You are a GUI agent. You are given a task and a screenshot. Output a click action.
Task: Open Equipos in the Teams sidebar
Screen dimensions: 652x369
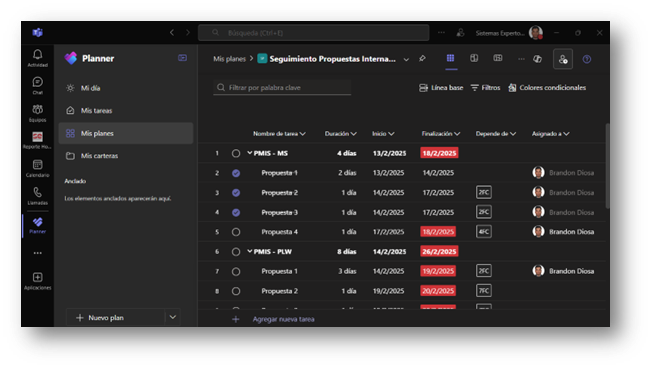[37, 113]
